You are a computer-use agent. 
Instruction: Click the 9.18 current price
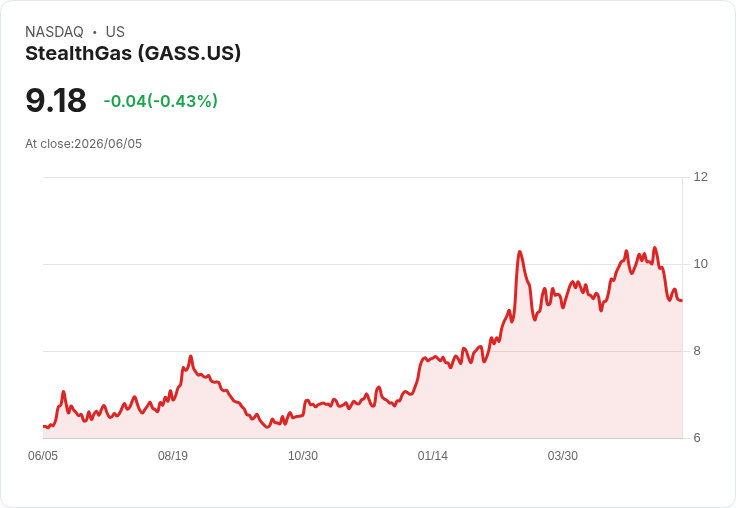[x=56, y=100]
